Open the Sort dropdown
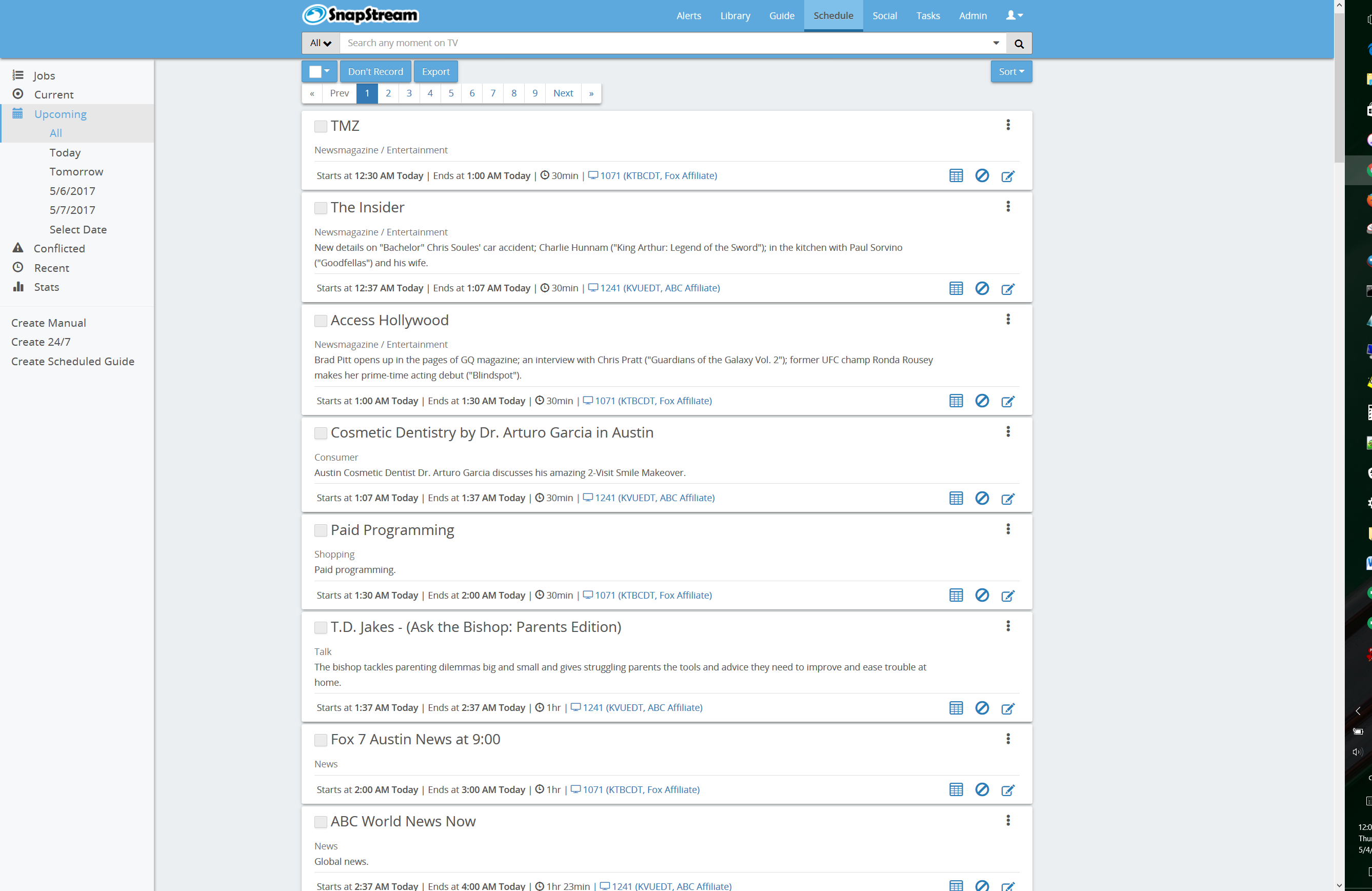1372x891 pixels. click(x=1011, y=71)
